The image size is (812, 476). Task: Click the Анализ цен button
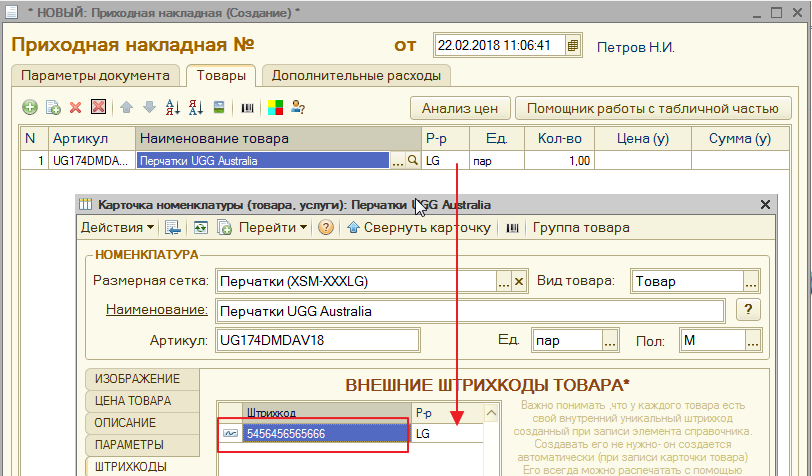point(460,108)
